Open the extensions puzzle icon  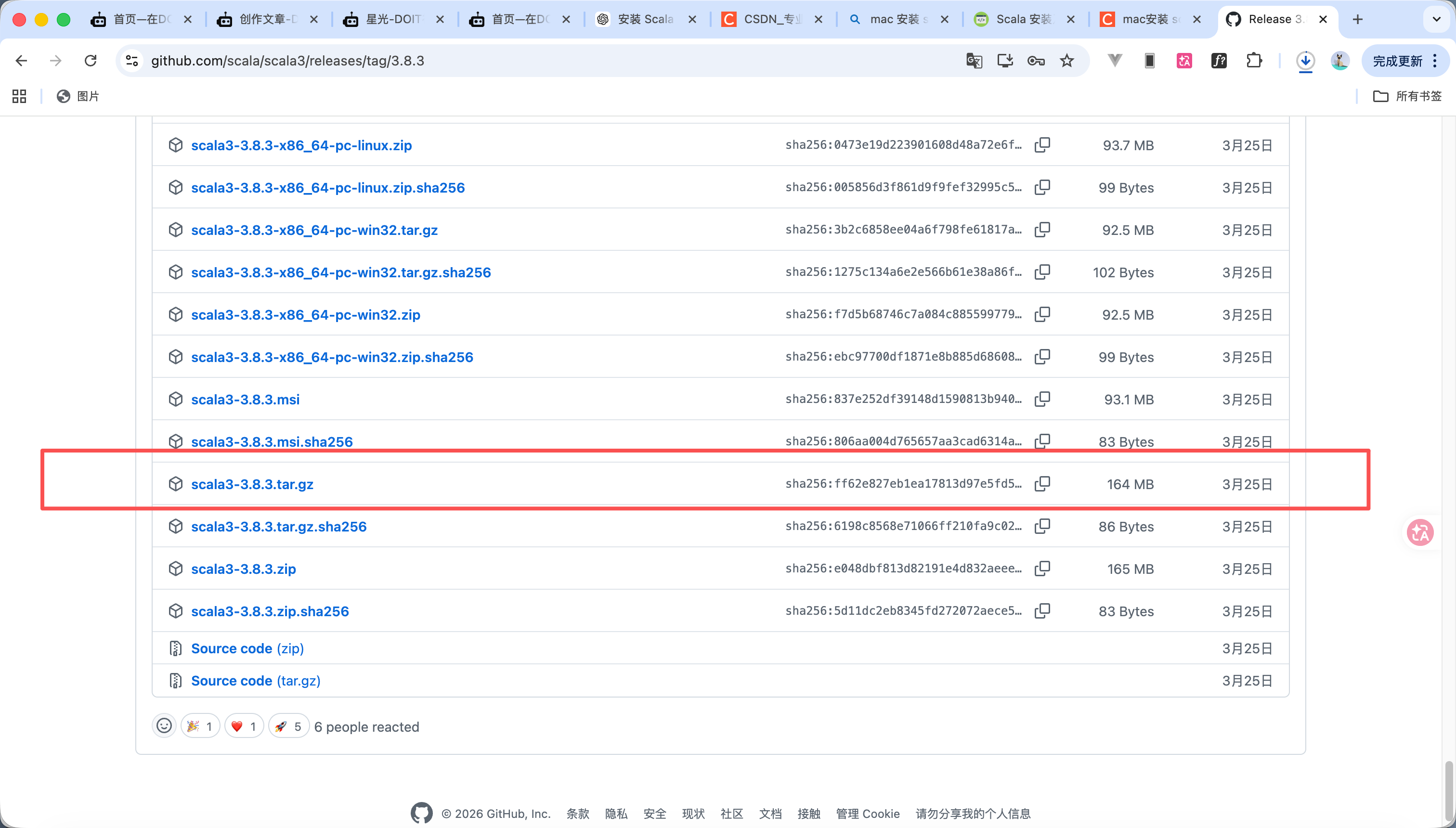pyautogui.click(x=1254, y=61)
